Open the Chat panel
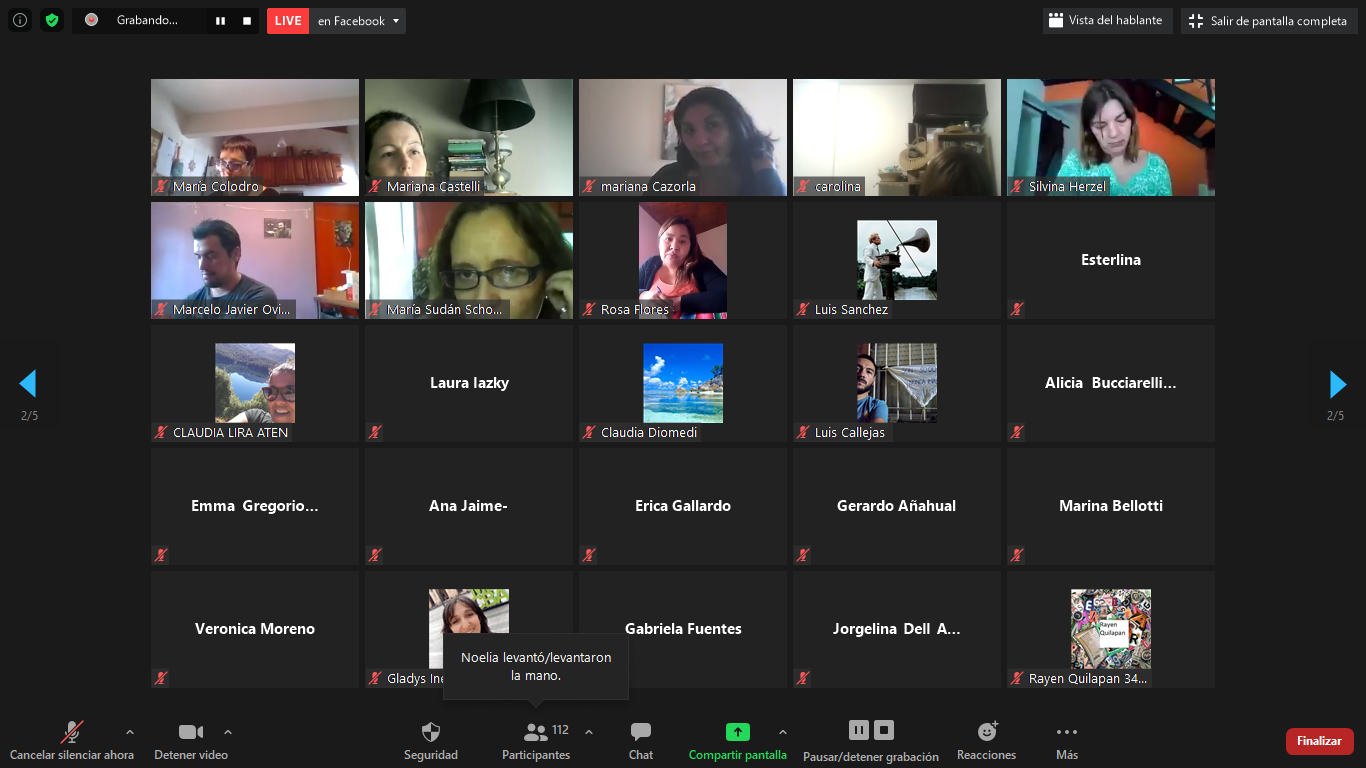Image resolution: width=1366 pixels, height=768 pixels. coord(641,740)
